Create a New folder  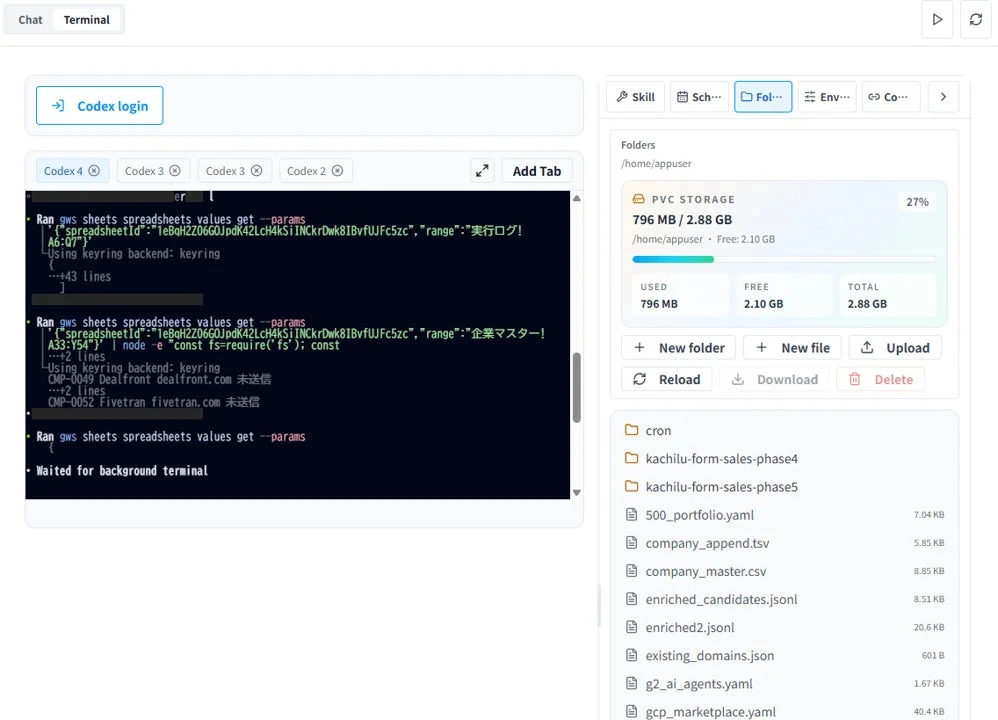678,347
